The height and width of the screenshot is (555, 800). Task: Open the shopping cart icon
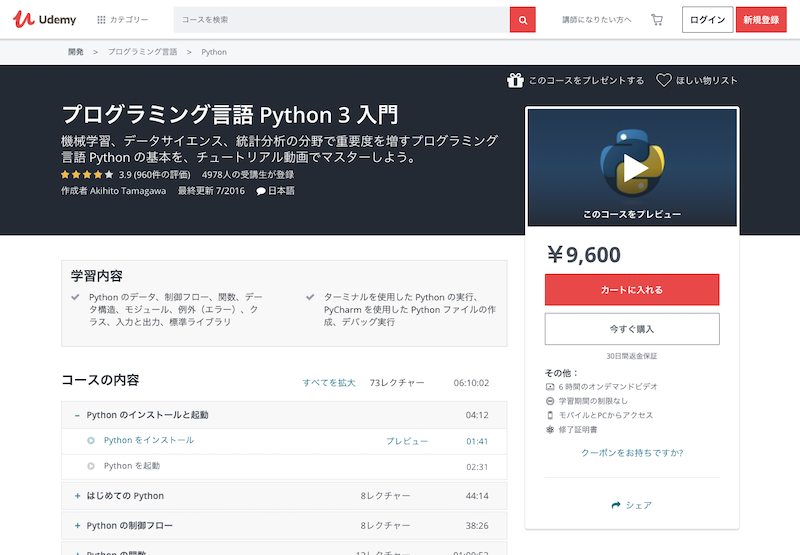(657, 20)
